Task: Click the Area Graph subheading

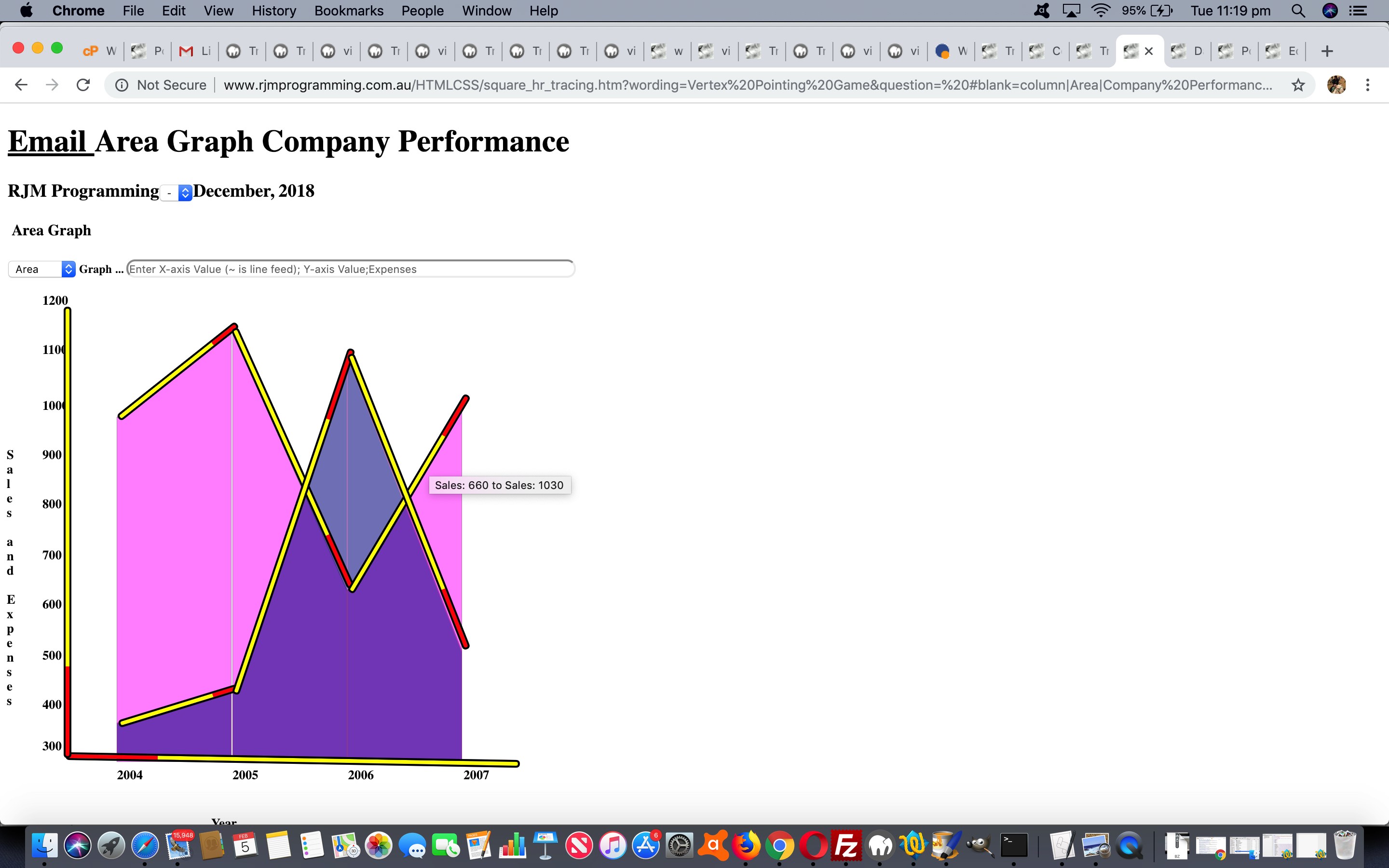Action: [x=51, y=230]
